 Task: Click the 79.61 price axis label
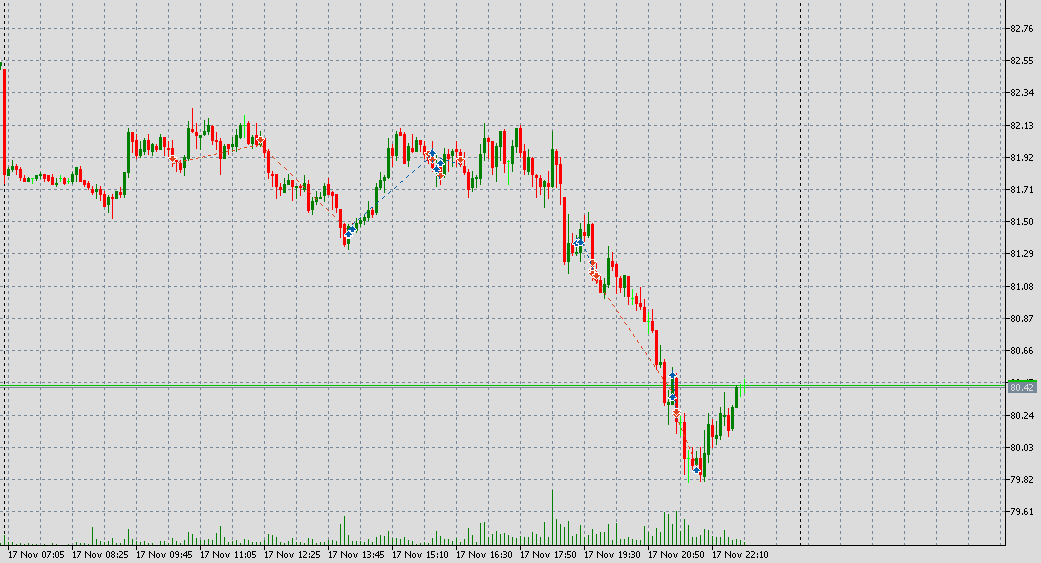pos(1021,511)
